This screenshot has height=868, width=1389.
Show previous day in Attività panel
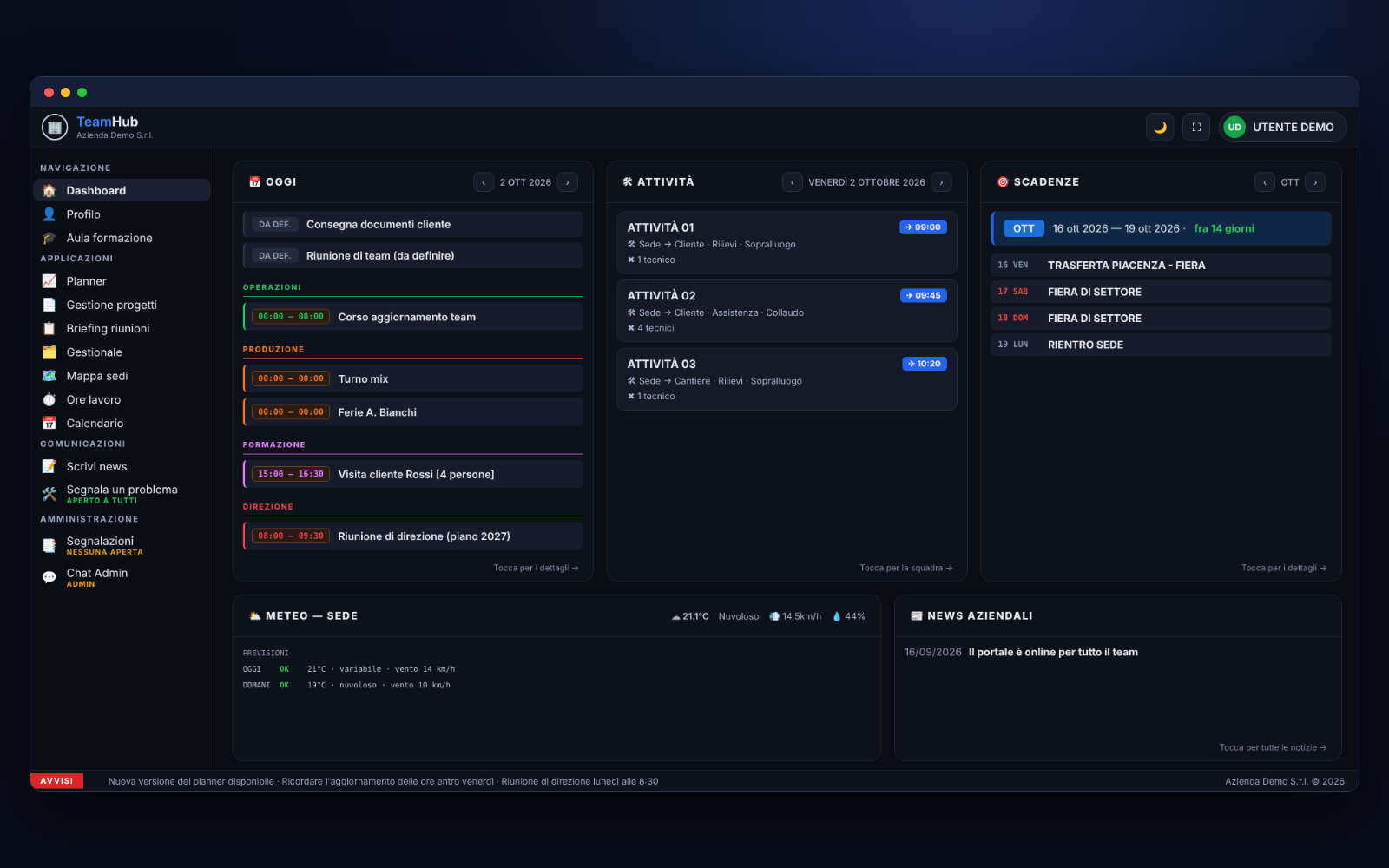pos(793,182)
